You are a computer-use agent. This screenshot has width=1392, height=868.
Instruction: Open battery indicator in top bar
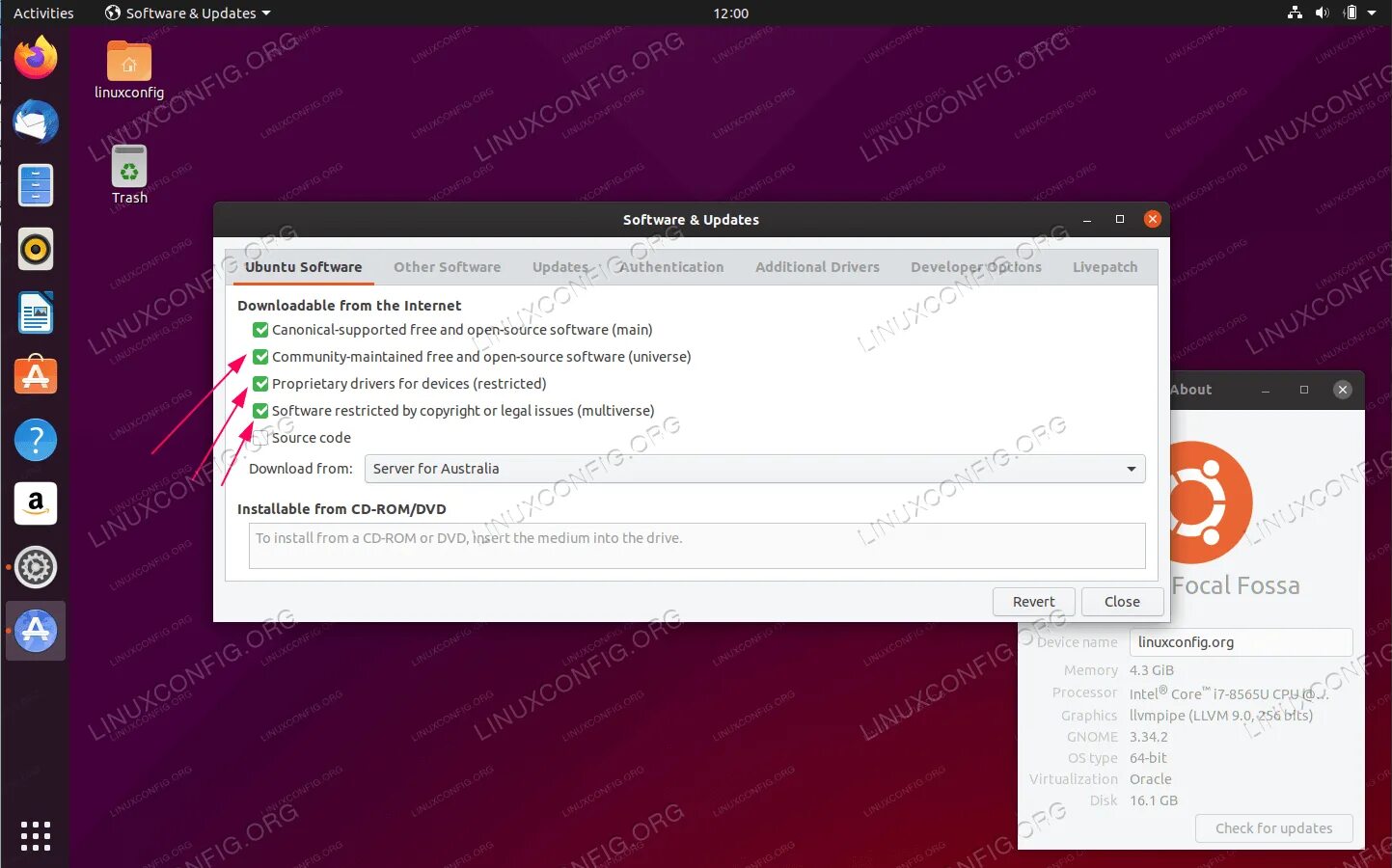tap(1350, 13)
